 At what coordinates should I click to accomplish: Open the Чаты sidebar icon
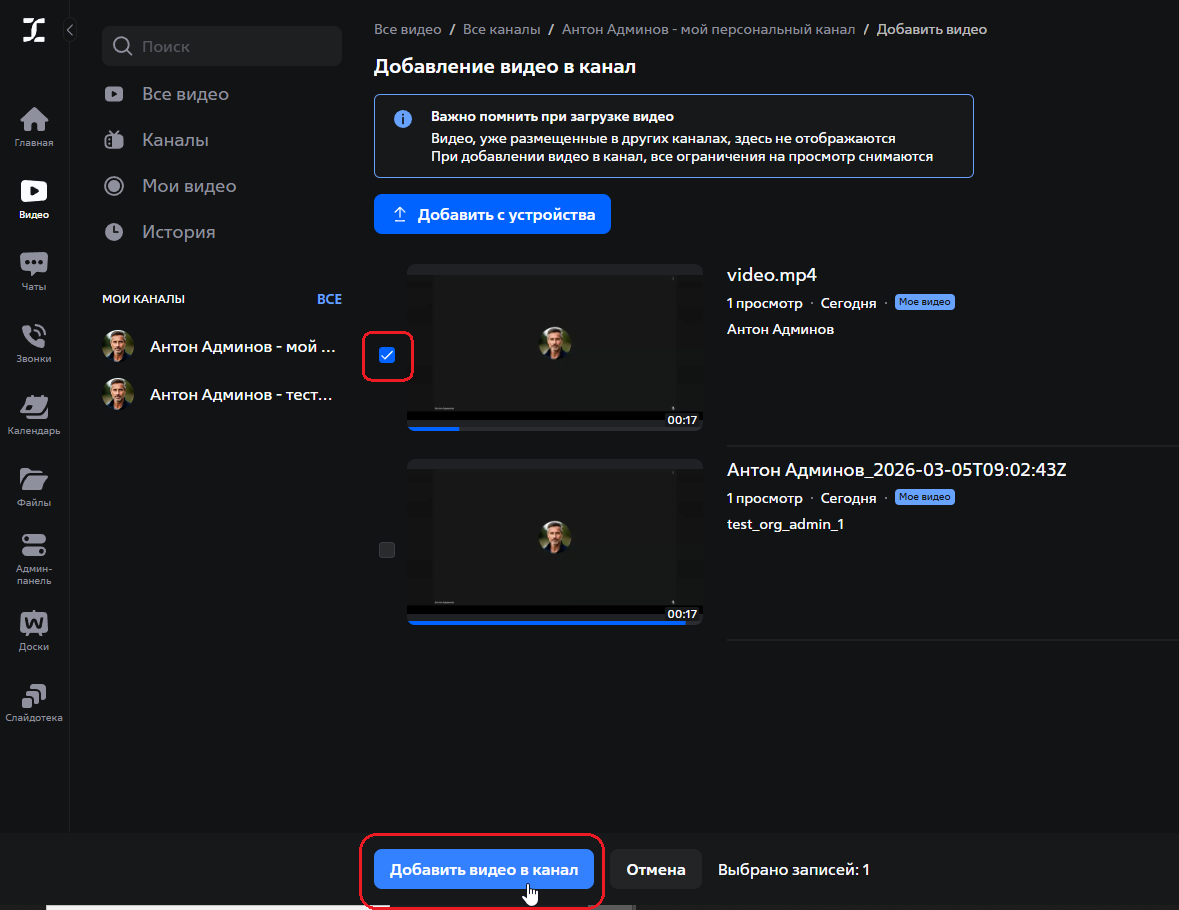(x=33, y=266)
